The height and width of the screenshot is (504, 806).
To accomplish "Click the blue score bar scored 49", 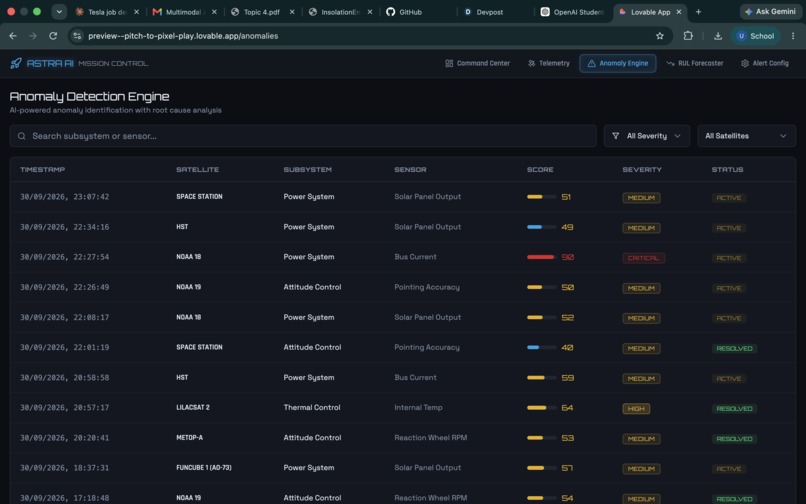I will pos(541,227).
